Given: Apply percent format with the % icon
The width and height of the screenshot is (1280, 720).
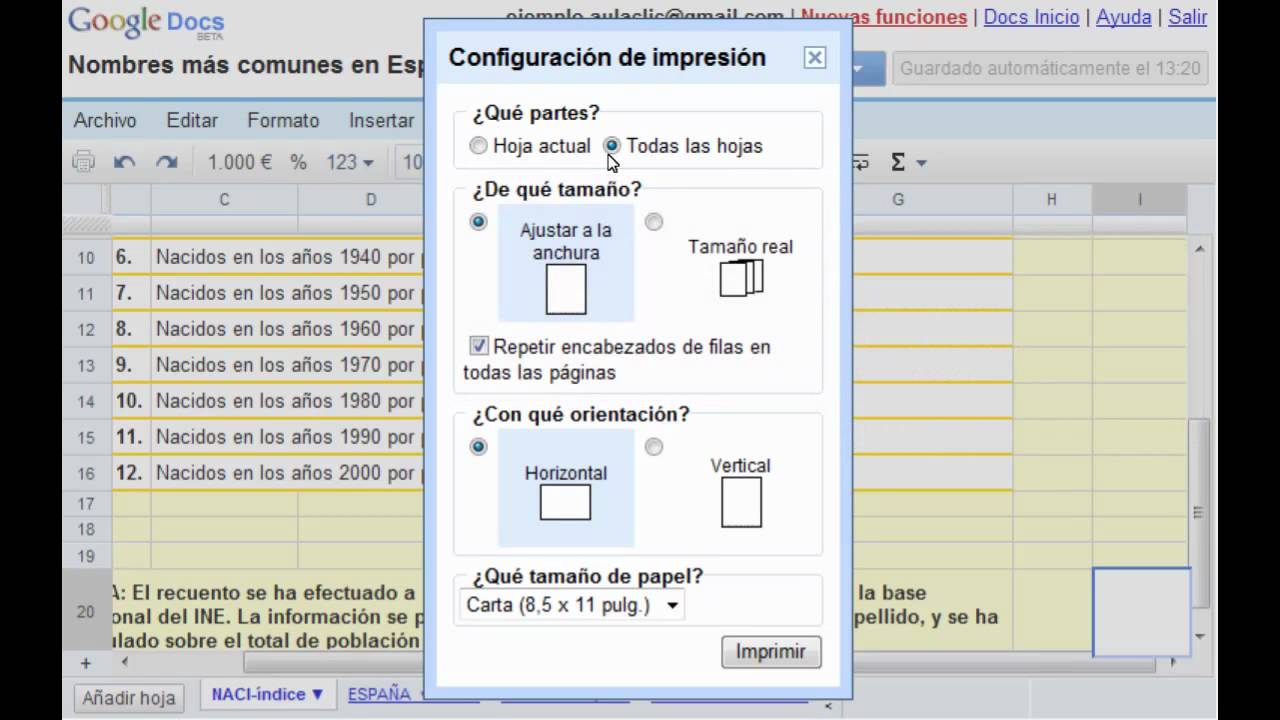Looking at the screenshot, I should tap(298, 162).
